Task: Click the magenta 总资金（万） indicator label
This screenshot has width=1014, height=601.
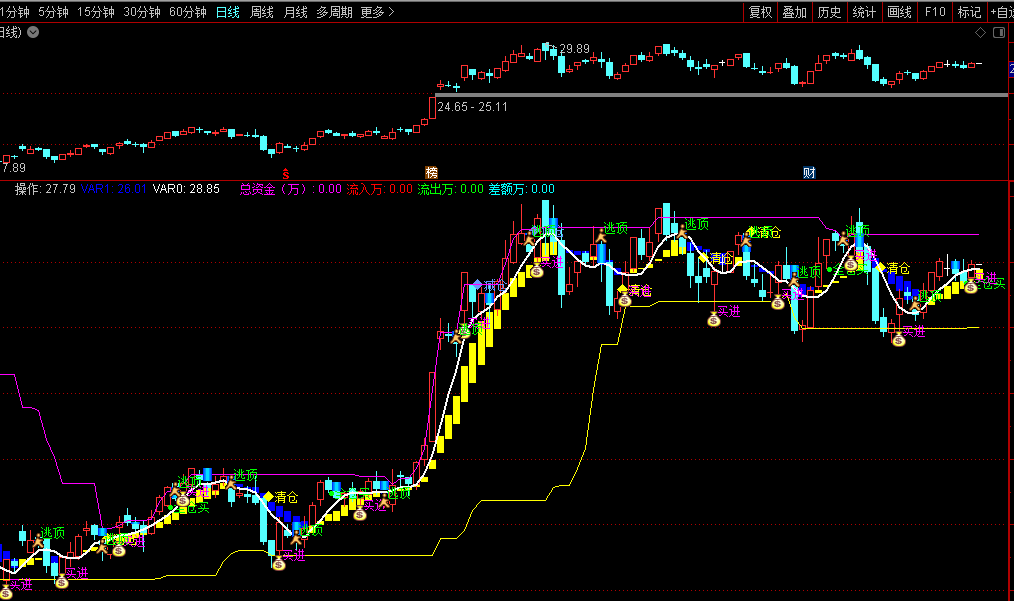Action: click(276, 189)
